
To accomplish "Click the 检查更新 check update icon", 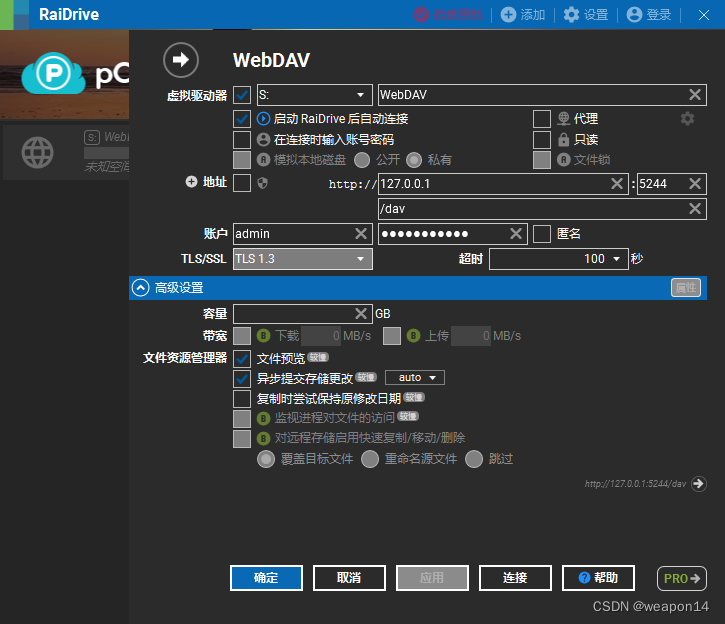I will 421,15.
